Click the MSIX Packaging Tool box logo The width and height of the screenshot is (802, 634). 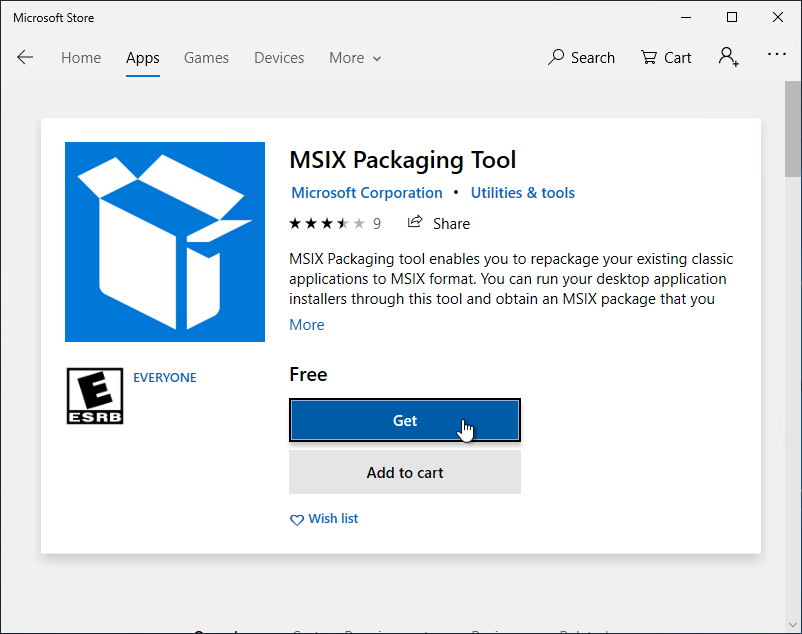[x=165, y=242]
